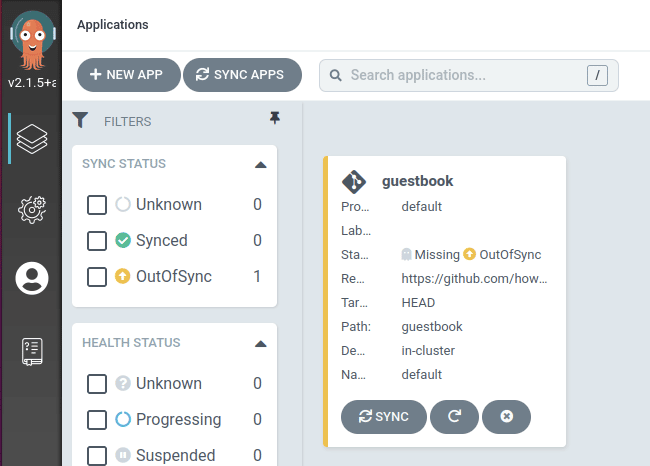Open Applications layers icon in sidebar

click(32, 139)
